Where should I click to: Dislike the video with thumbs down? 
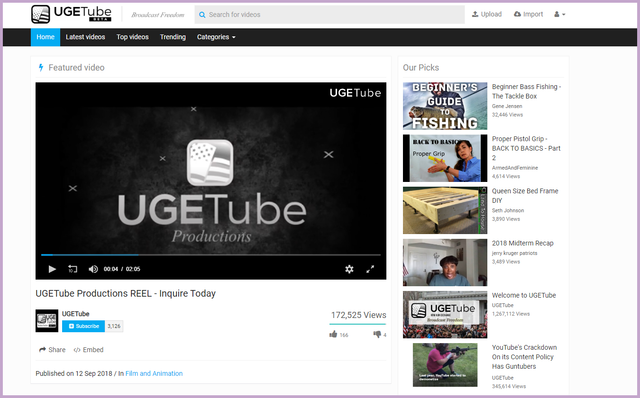tap(377, 334)
